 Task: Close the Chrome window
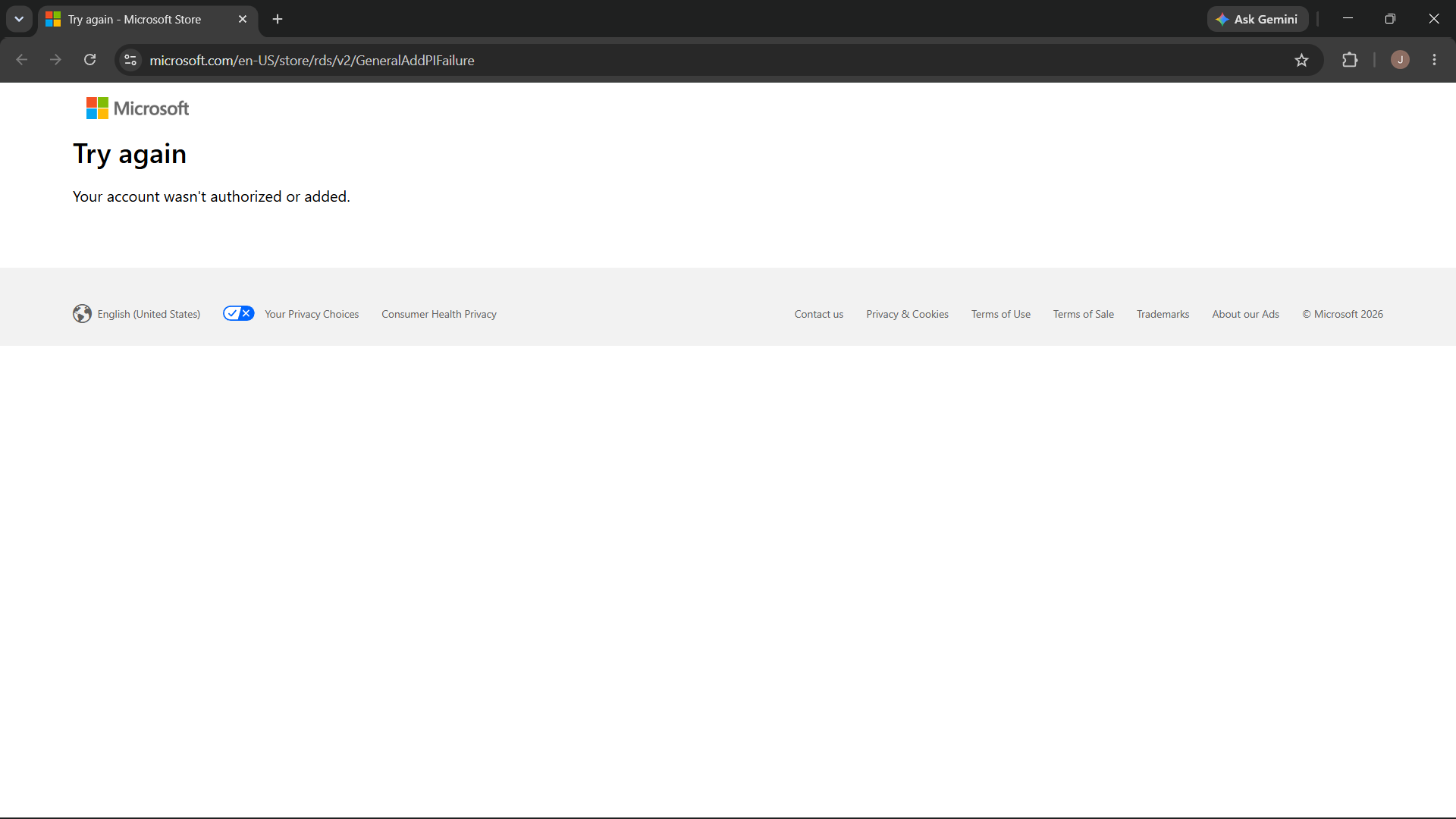[1433, 19]
